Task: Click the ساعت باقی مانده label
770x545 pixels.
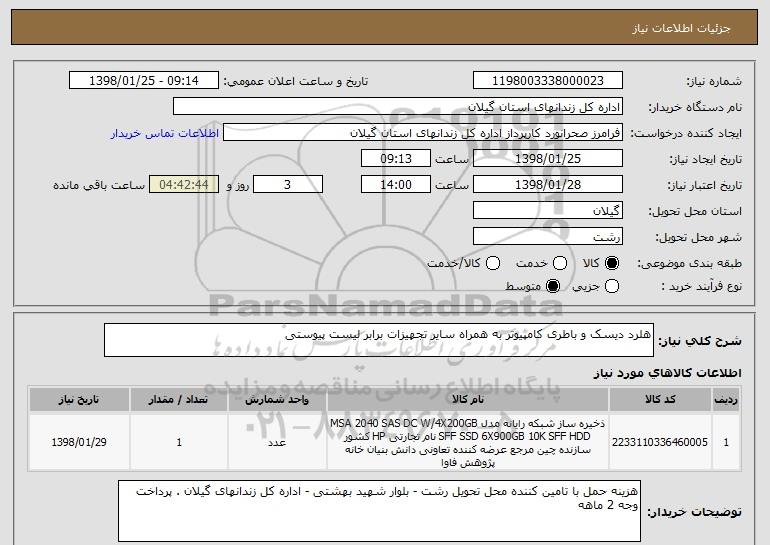Action: [x=99, y=185]
